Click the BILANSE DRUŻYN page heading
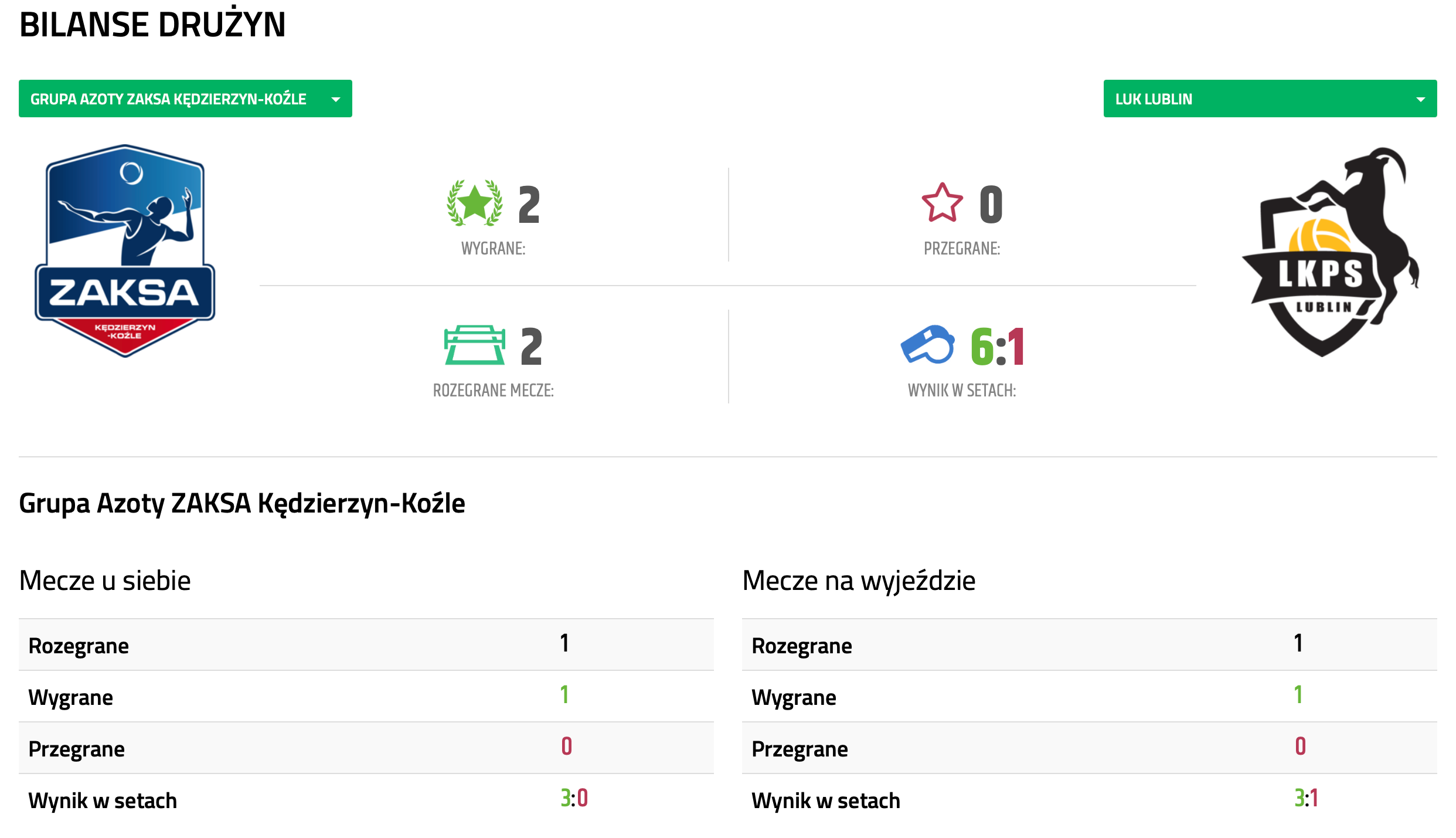This screenshot has width=1456, height=838. point(152,25)
